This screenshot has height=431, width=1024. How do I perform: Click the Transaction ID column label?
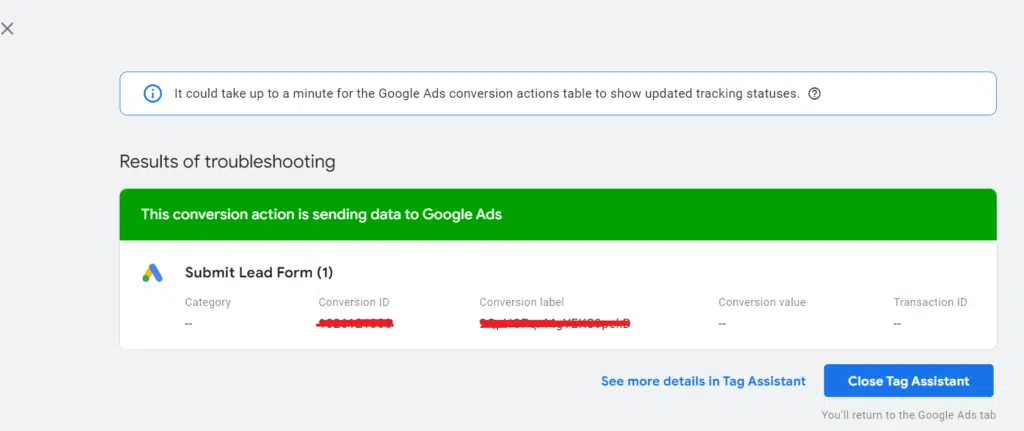click(x=930, y=302)
